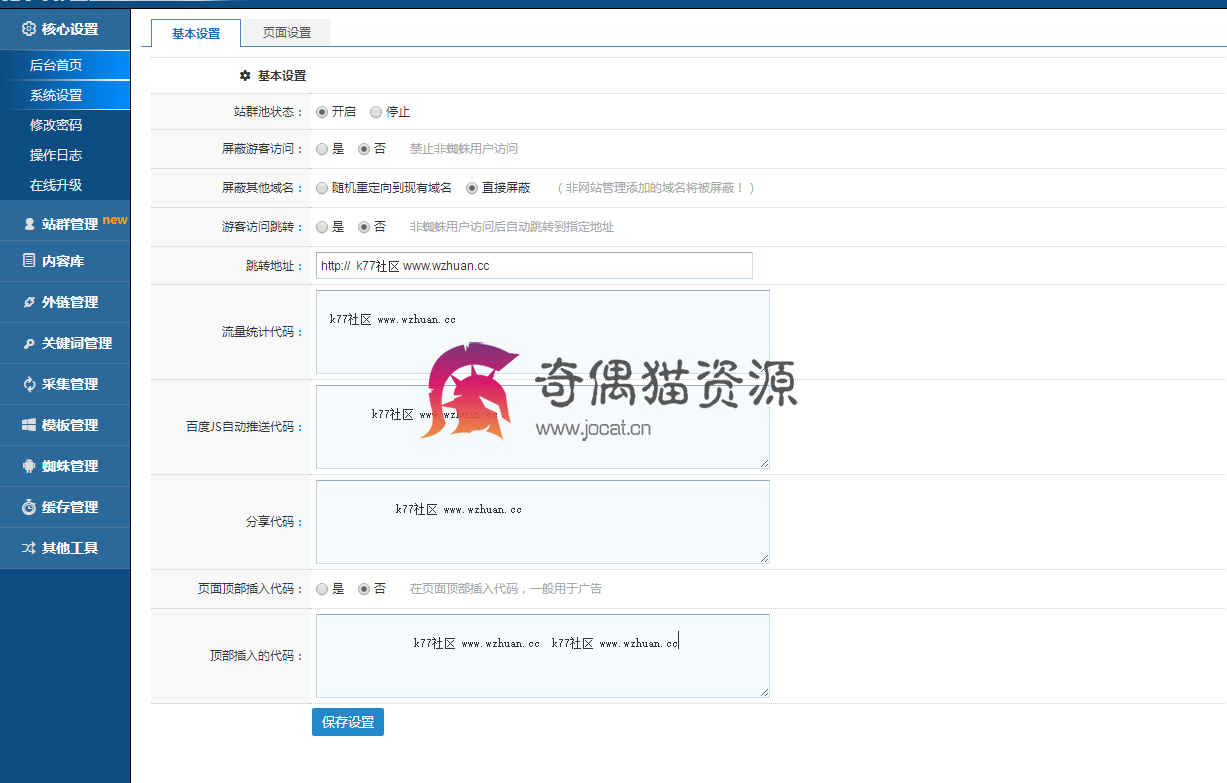The image size is (1227, 783).
Task: Expand the 关键词管理 sidebar section
Action: click(x=65, y=343)
